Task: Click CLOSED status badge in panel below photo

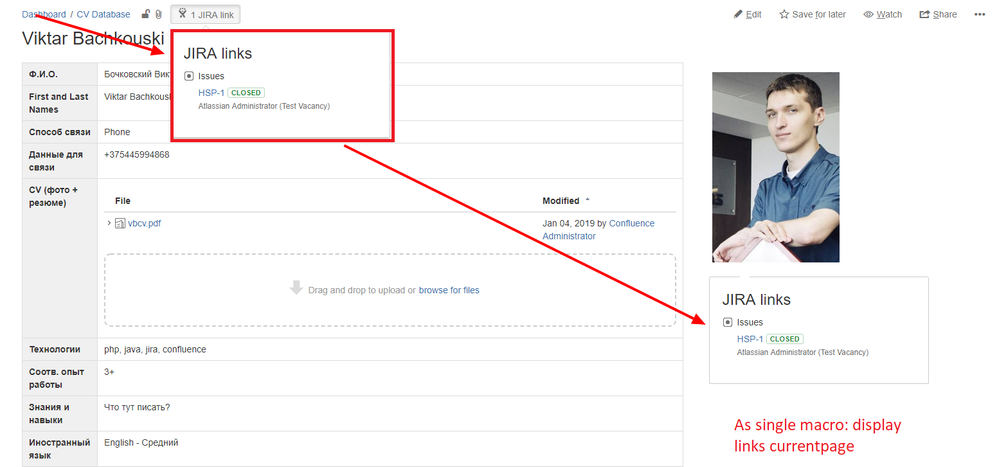Action: pyautogui.click(x=785, y=339)
